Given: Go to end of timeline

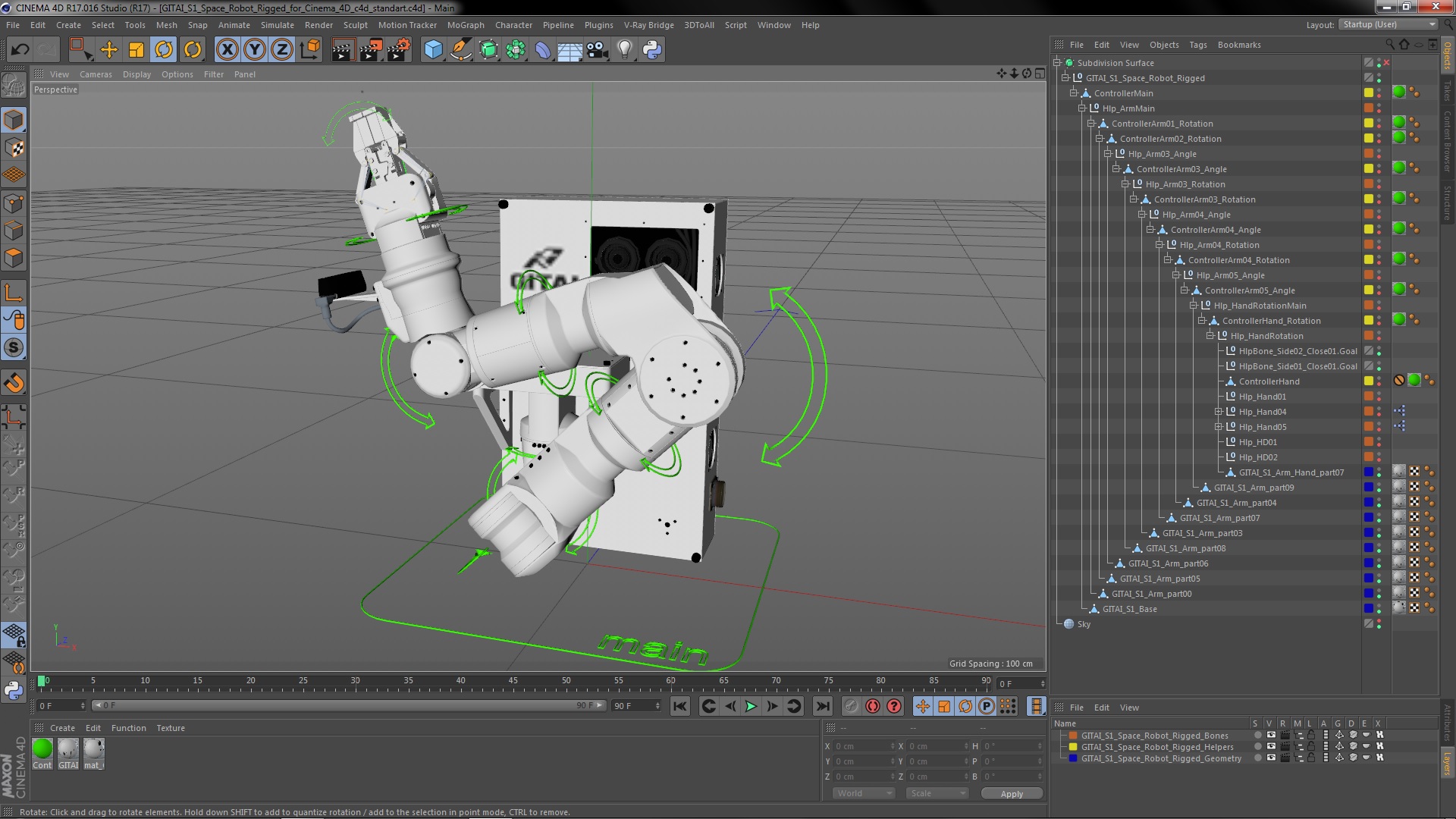Looking at the screenshot, I should (822, 706).
